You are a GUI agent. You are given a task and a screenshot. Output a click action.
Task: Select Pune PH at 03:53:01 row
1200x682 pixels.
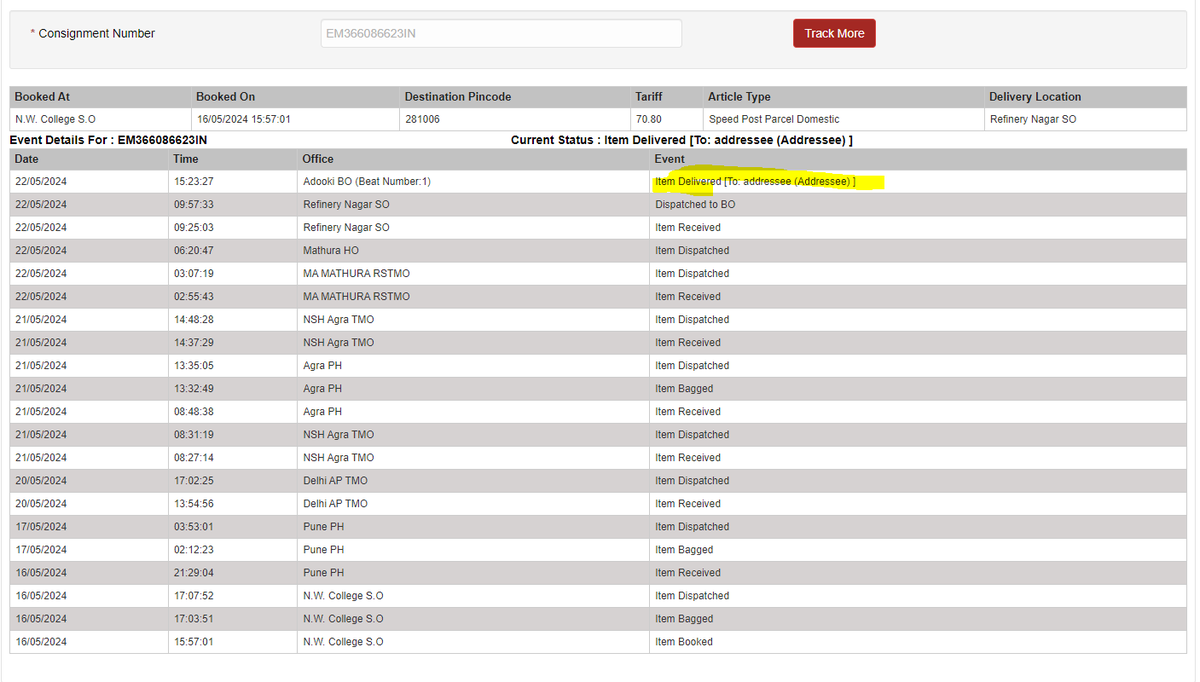473,527
